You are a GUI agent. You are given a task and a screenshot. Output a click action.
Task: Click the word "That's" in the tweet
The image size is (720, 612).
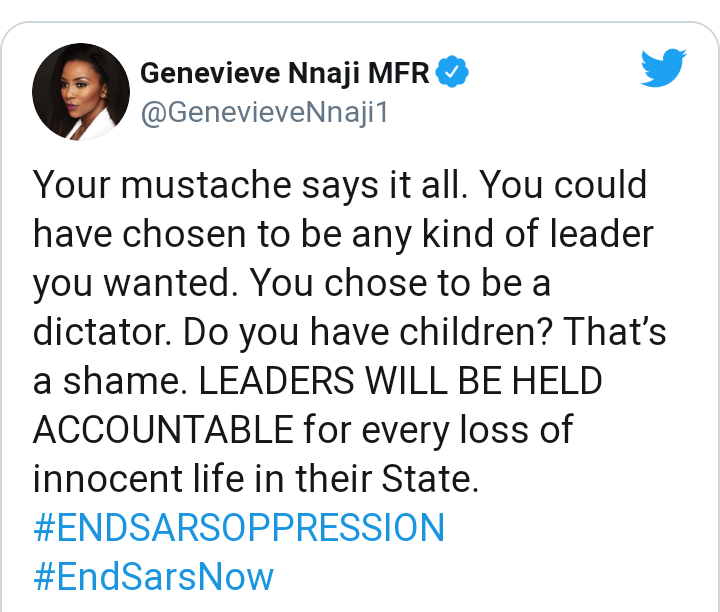(614, 331)
